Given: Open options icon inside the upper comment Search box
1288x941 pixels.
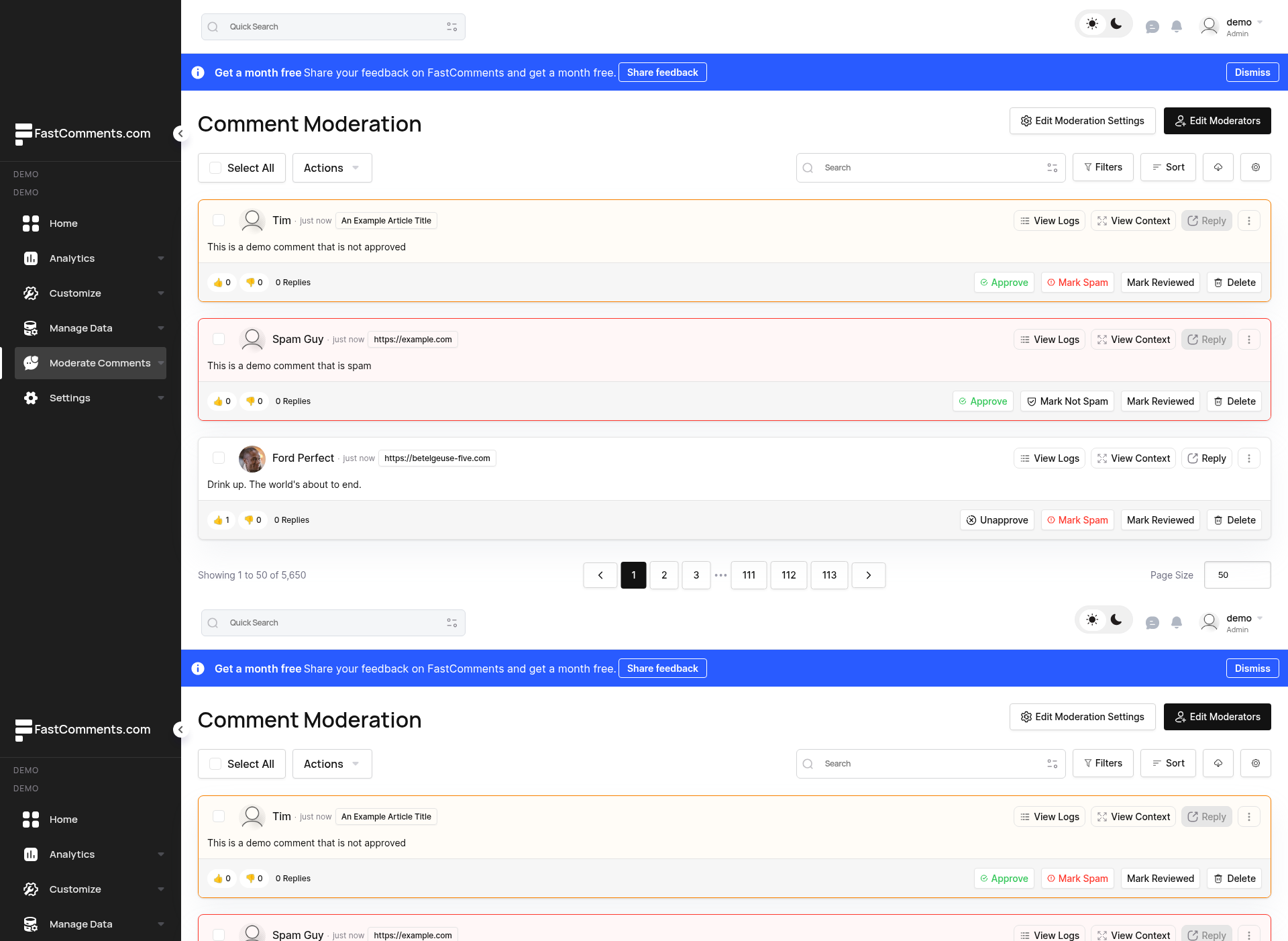Looking at the screenshot, I should coord(1053,168).
